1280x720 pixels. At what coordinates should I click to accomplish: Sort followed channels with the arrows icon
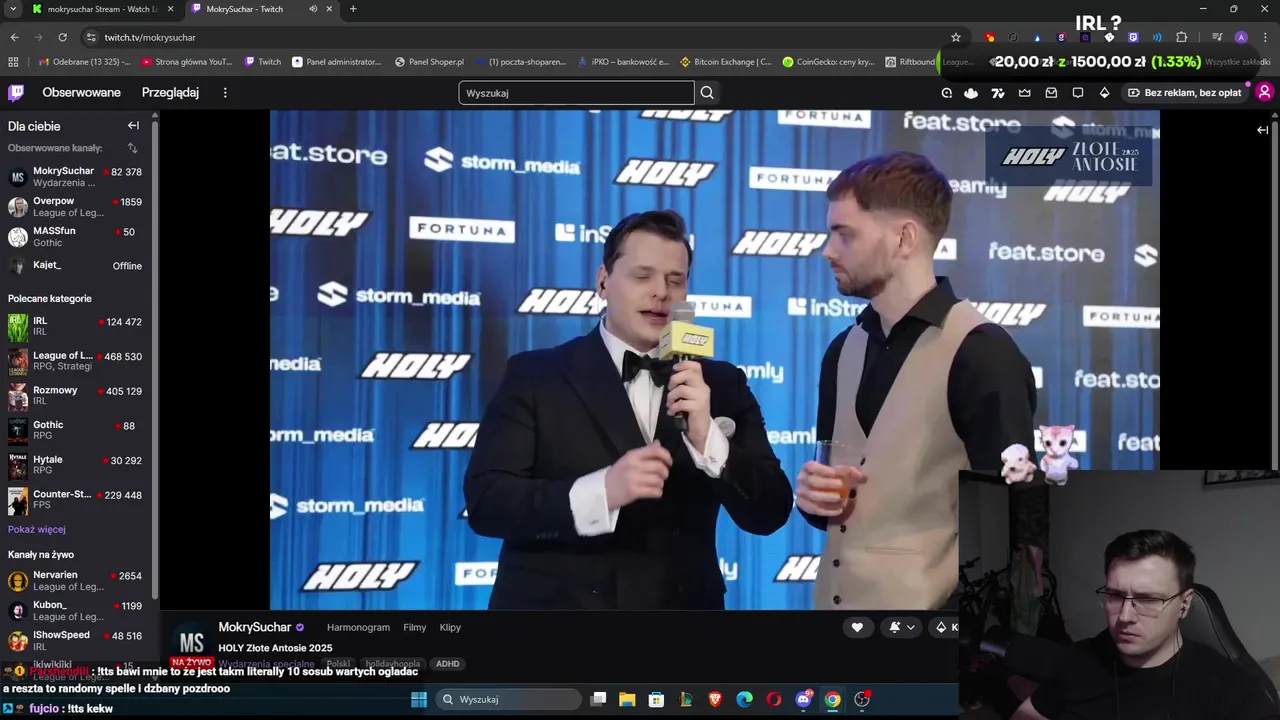coord(132,148)
